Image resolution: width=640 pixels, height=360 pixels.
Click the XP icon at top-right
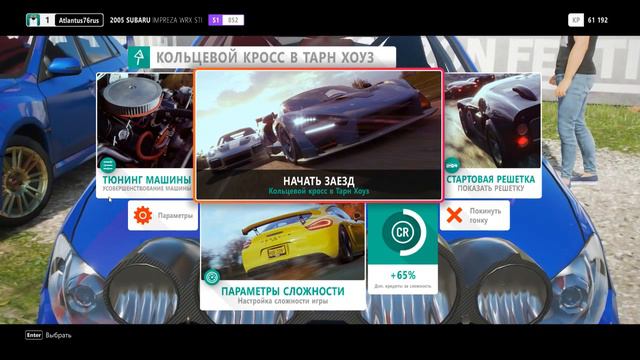point(576,20)
